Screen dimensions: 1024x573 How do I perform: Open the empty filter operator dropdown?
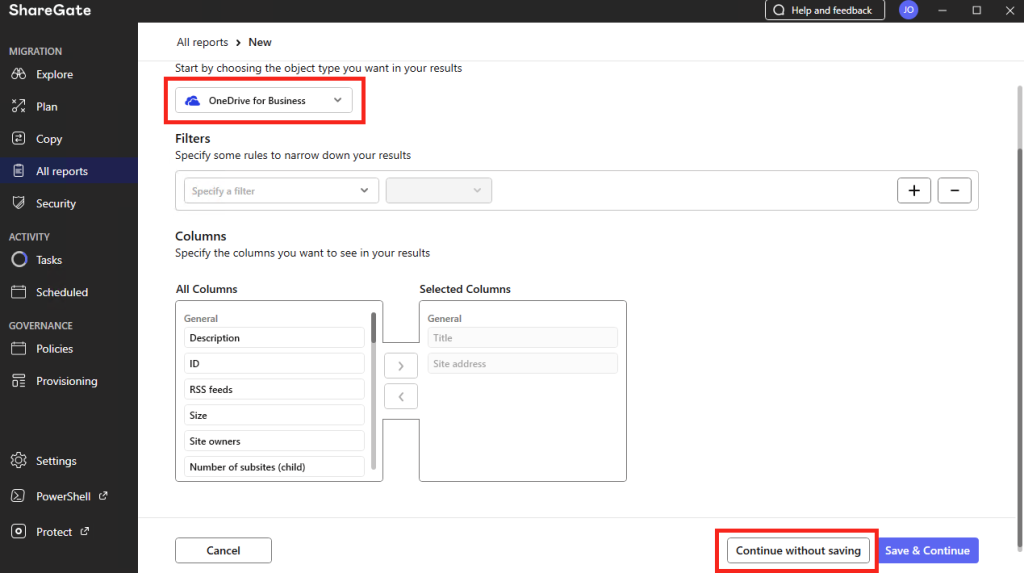439,191
